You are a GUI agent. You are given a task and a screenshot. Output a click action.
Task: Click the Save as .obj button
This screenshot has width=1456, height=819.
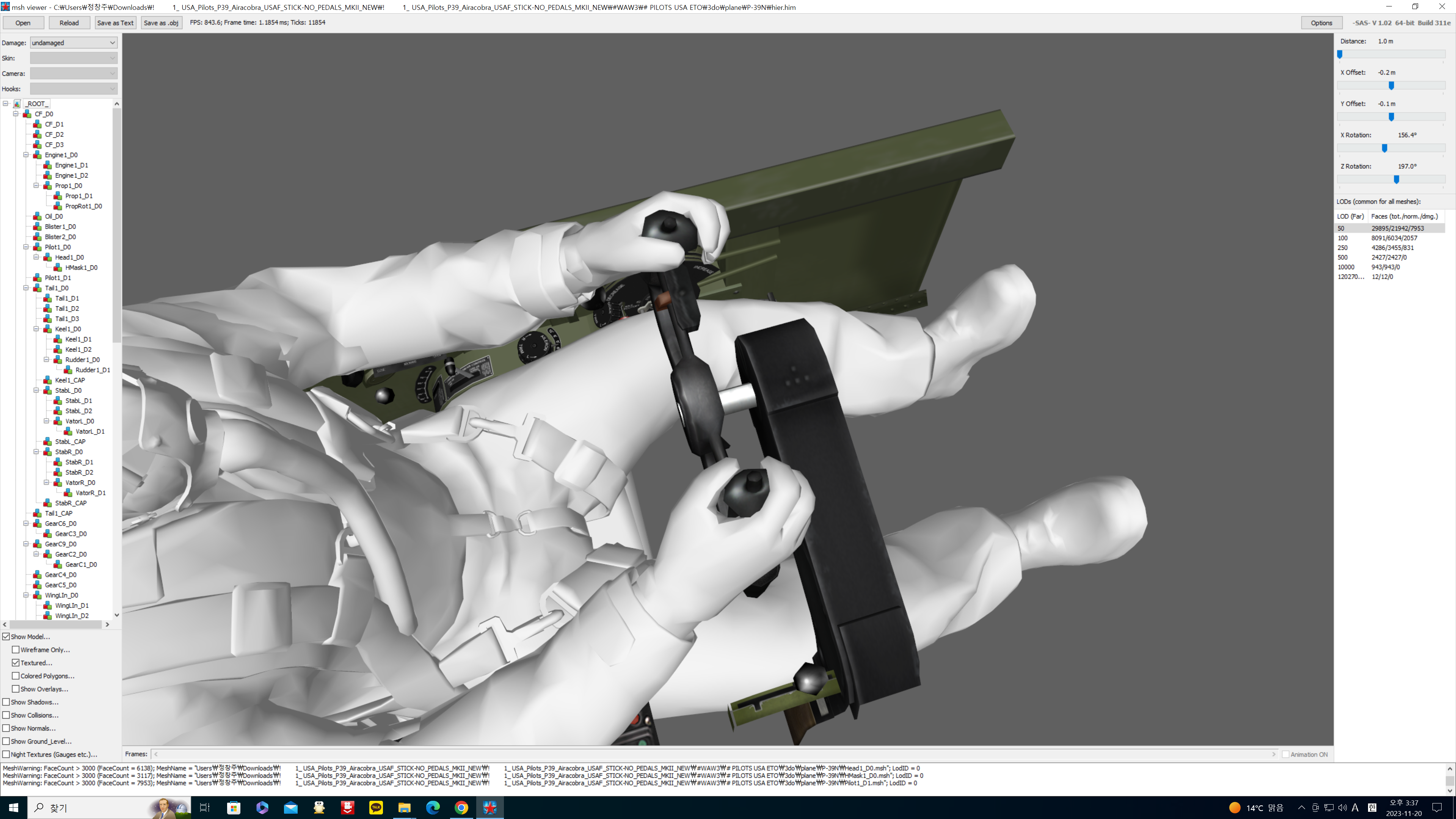pyautogui.click(x=161, y=23)
